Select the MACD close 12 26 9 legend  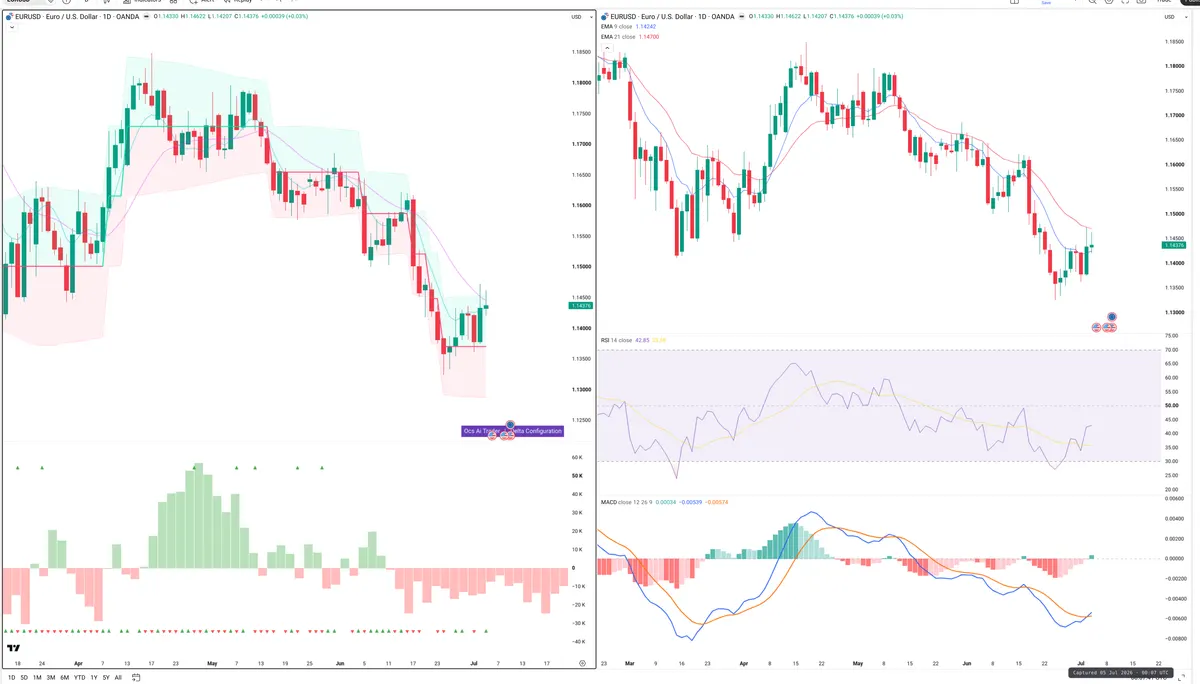click(664, 501)
